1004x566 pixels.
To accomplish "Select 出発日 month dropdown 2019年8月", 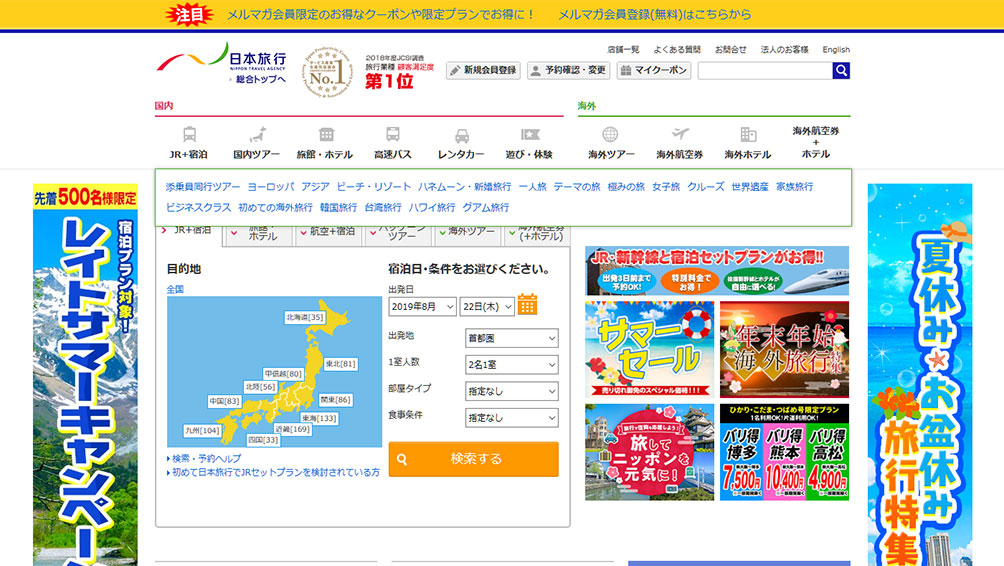I will tap(422, 307).
